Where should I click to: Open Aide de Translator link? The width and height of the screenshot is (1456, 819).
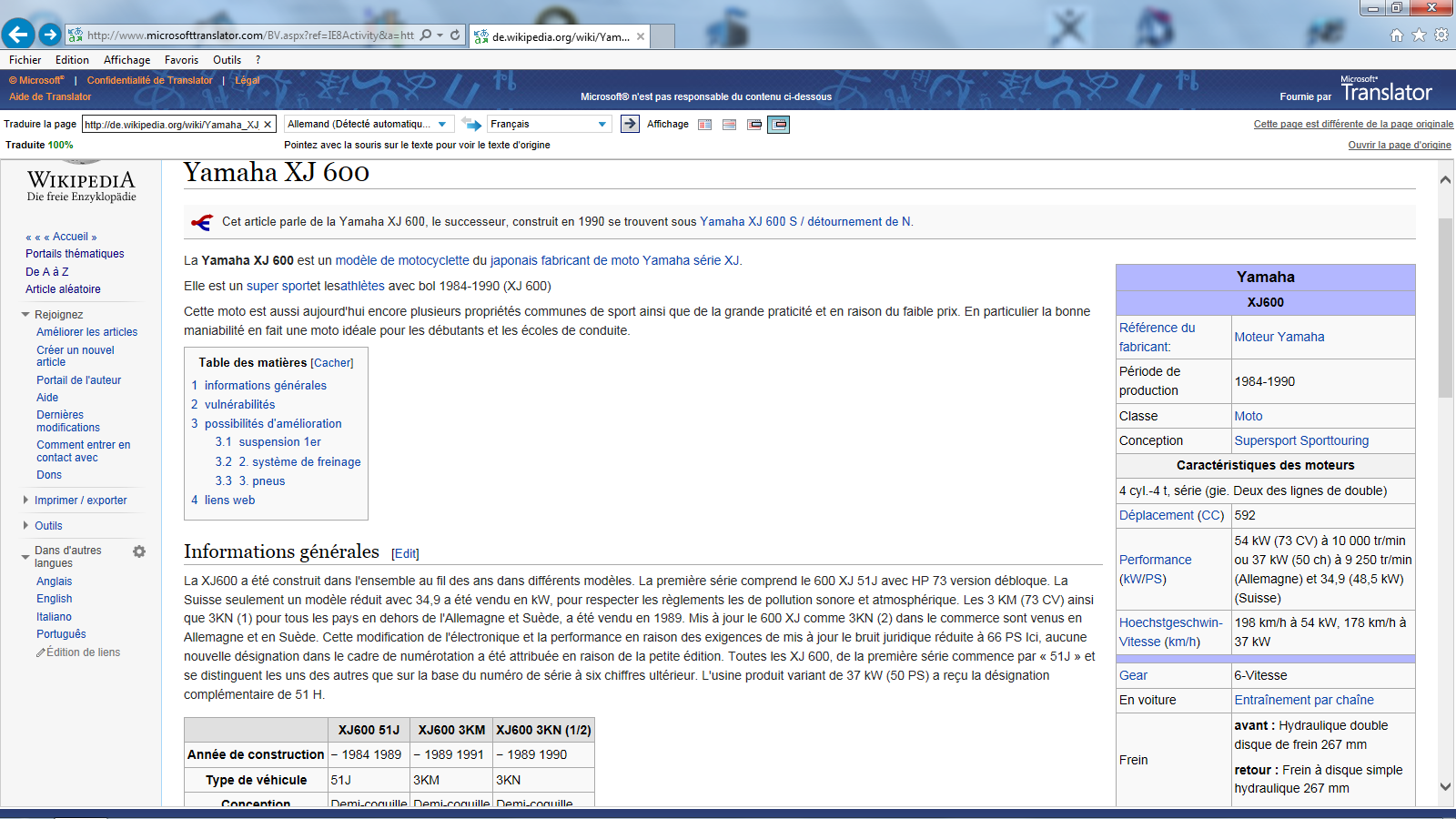pyautogui.click(x=50, y=96)
